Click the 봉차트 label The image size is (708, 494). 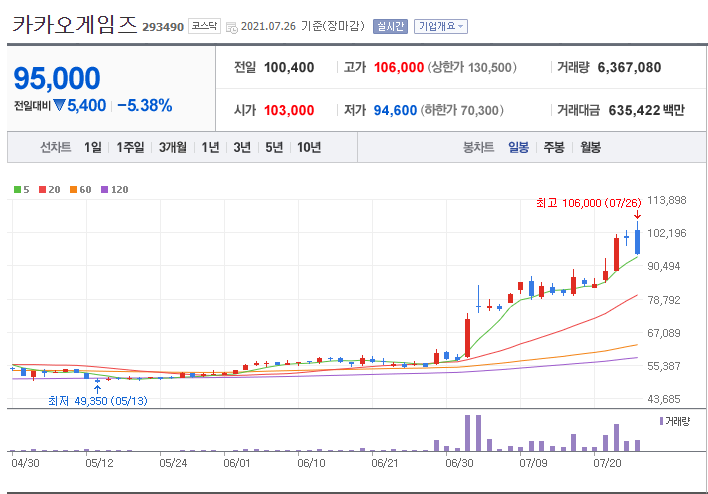[x=478, y=147]
